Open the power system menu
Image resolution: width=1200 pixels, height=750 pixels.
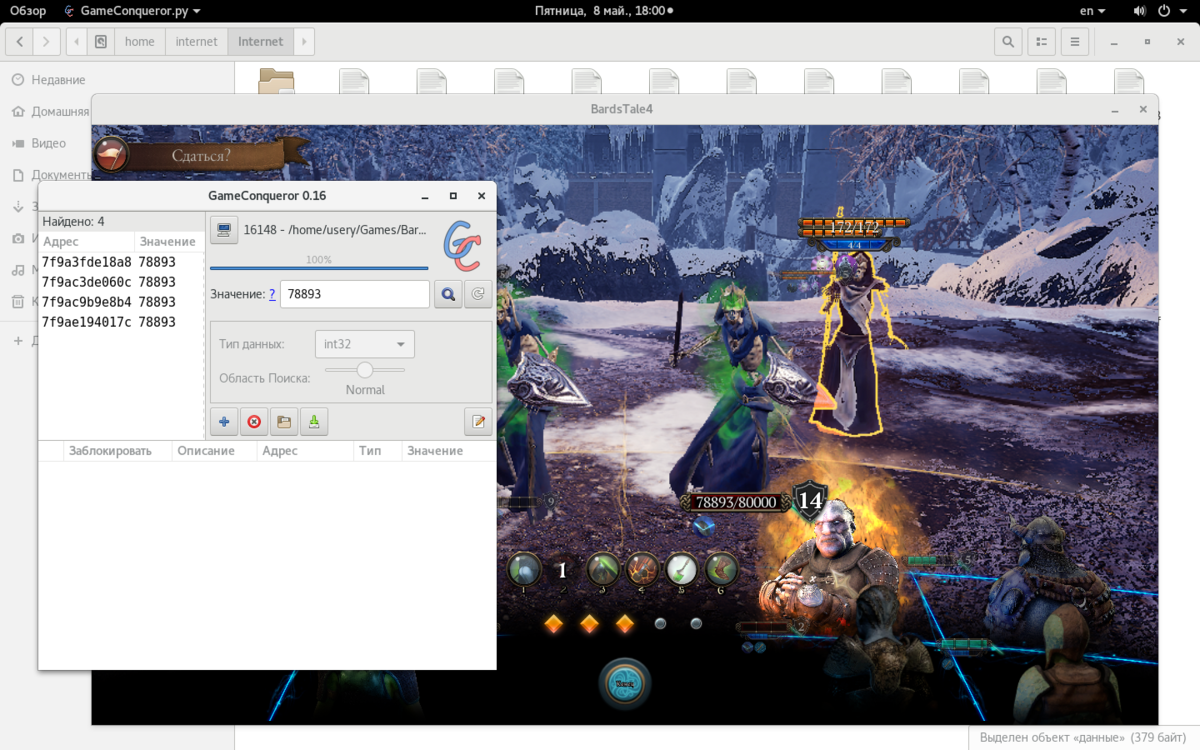coord(1170,11)
